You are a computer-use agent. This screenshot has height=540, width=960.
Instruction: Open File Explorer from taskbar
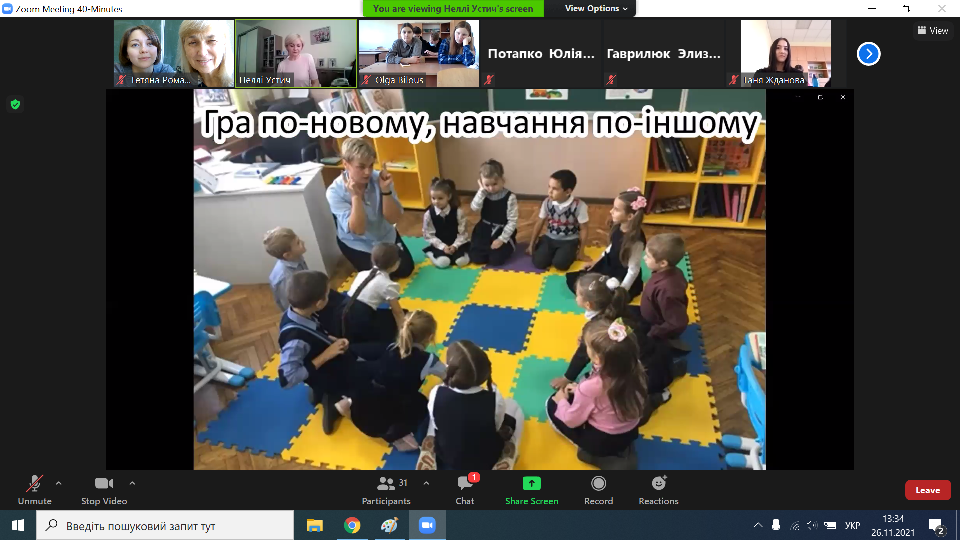click(x=315, y=525)
